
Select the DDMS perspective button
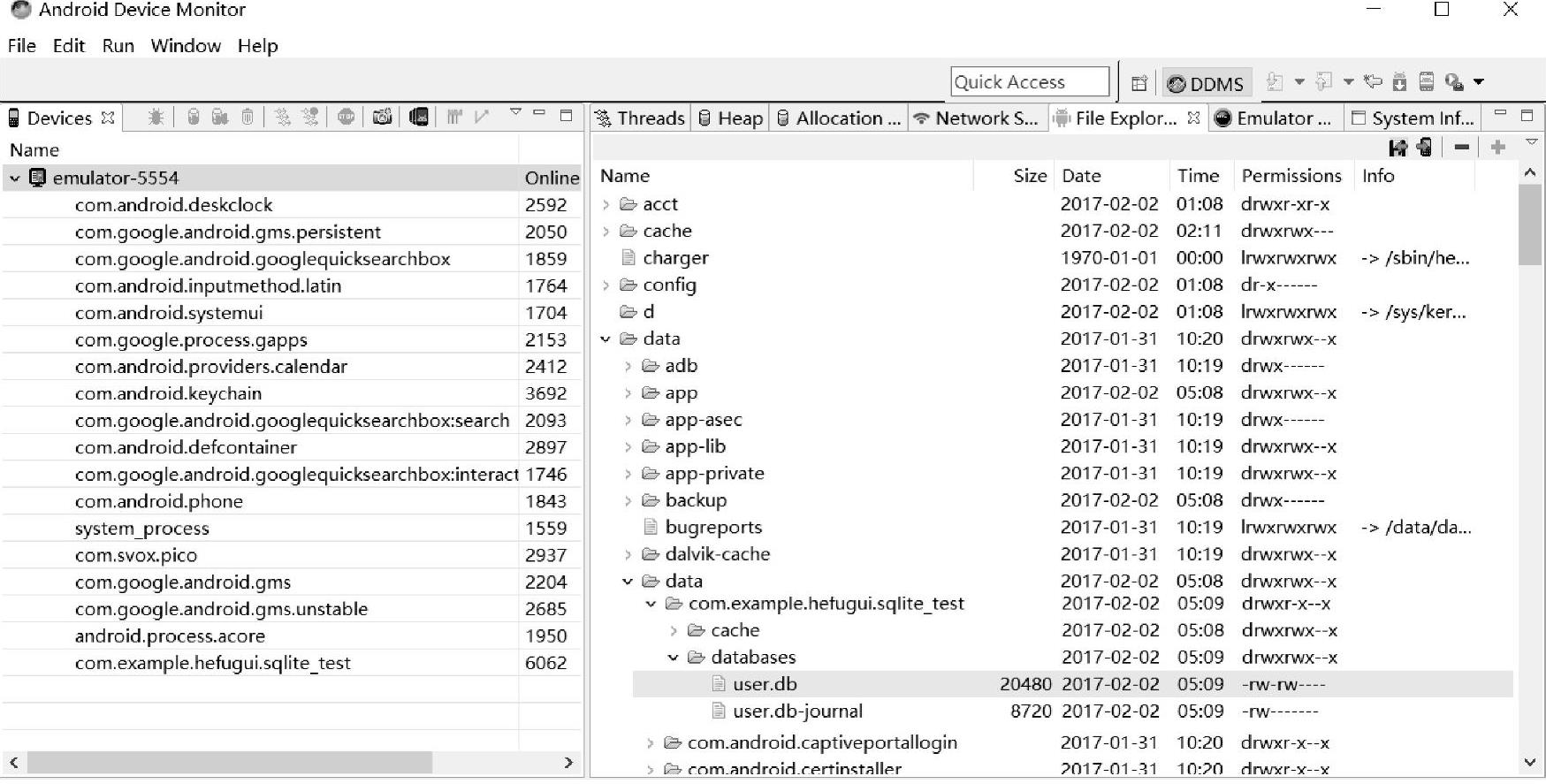pyautogui.click(x=1206, y=83)
